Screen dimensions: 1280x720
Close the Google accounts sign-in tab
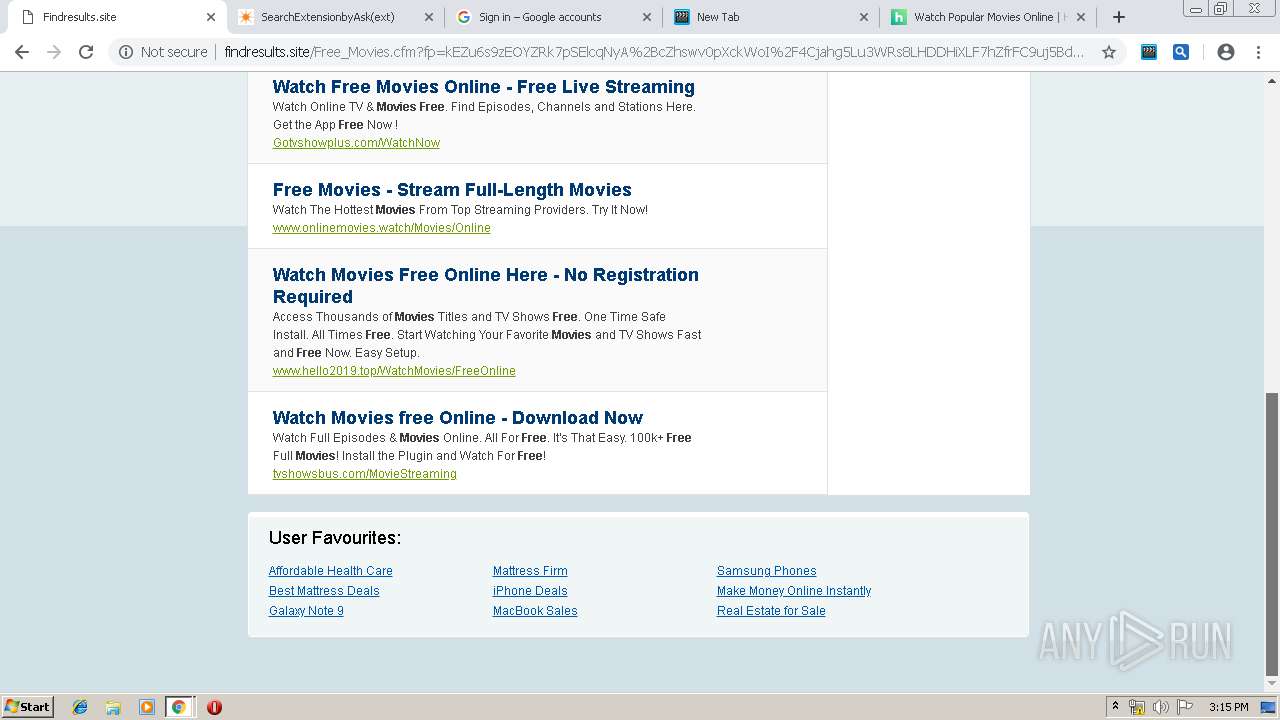coord(646,17)
